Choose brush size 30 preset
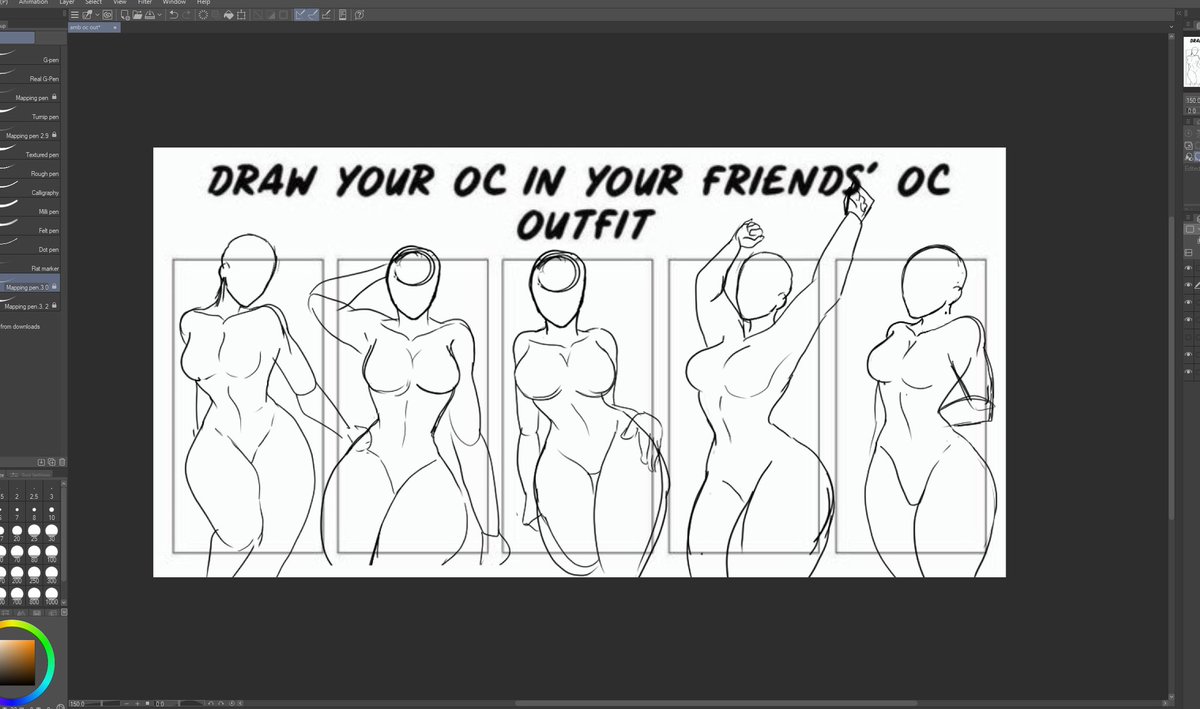Image resolution: width=1200 pixels, height=709 pixels. tap(51, 535)
